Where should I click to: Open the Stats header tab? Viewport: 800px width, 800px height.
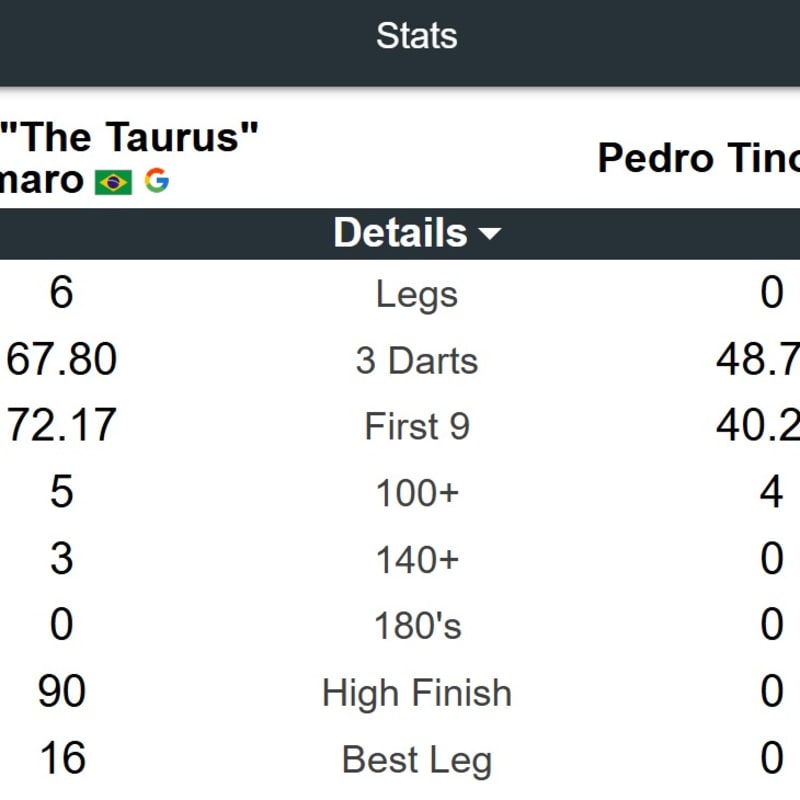tap(416, 36)
